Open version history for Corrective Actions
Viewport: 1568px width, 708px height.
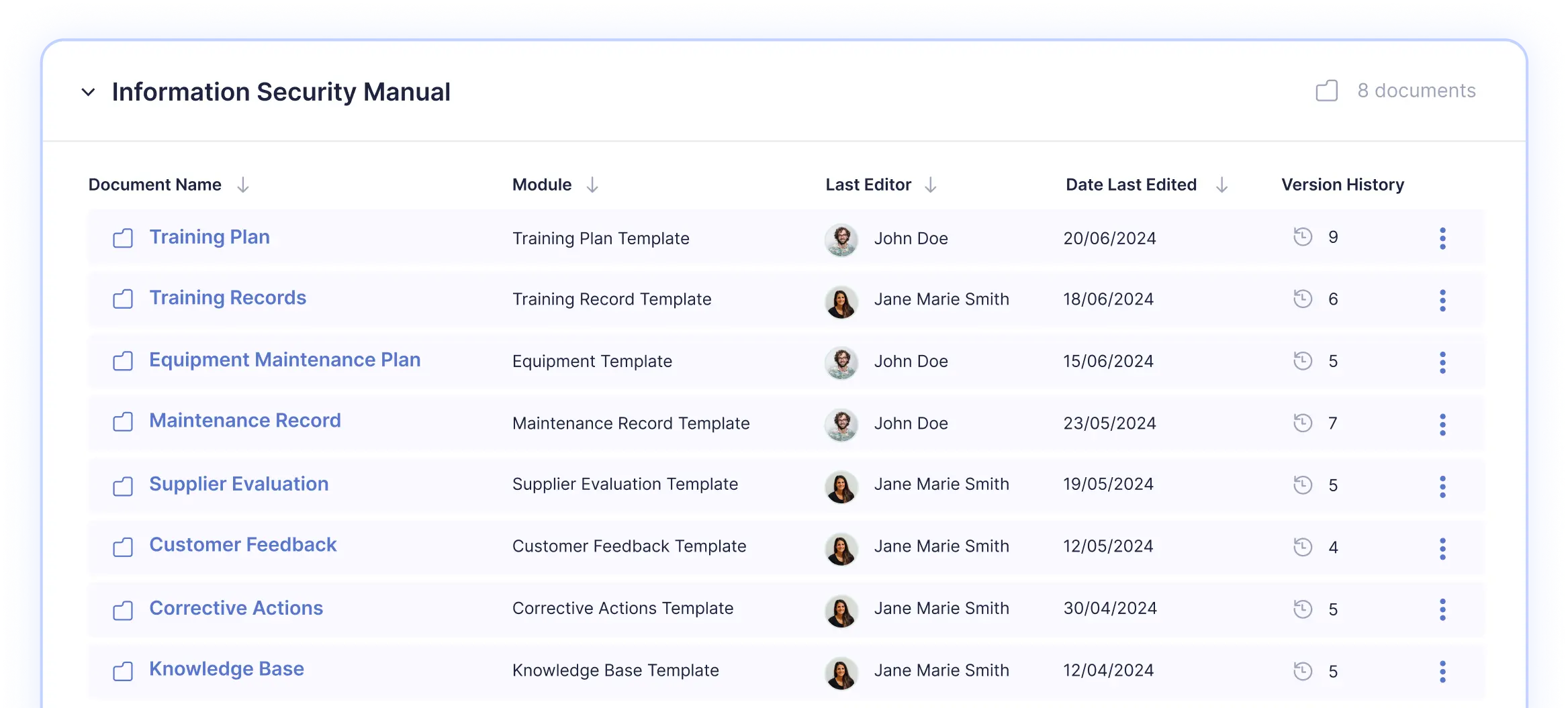point(1303,609)
